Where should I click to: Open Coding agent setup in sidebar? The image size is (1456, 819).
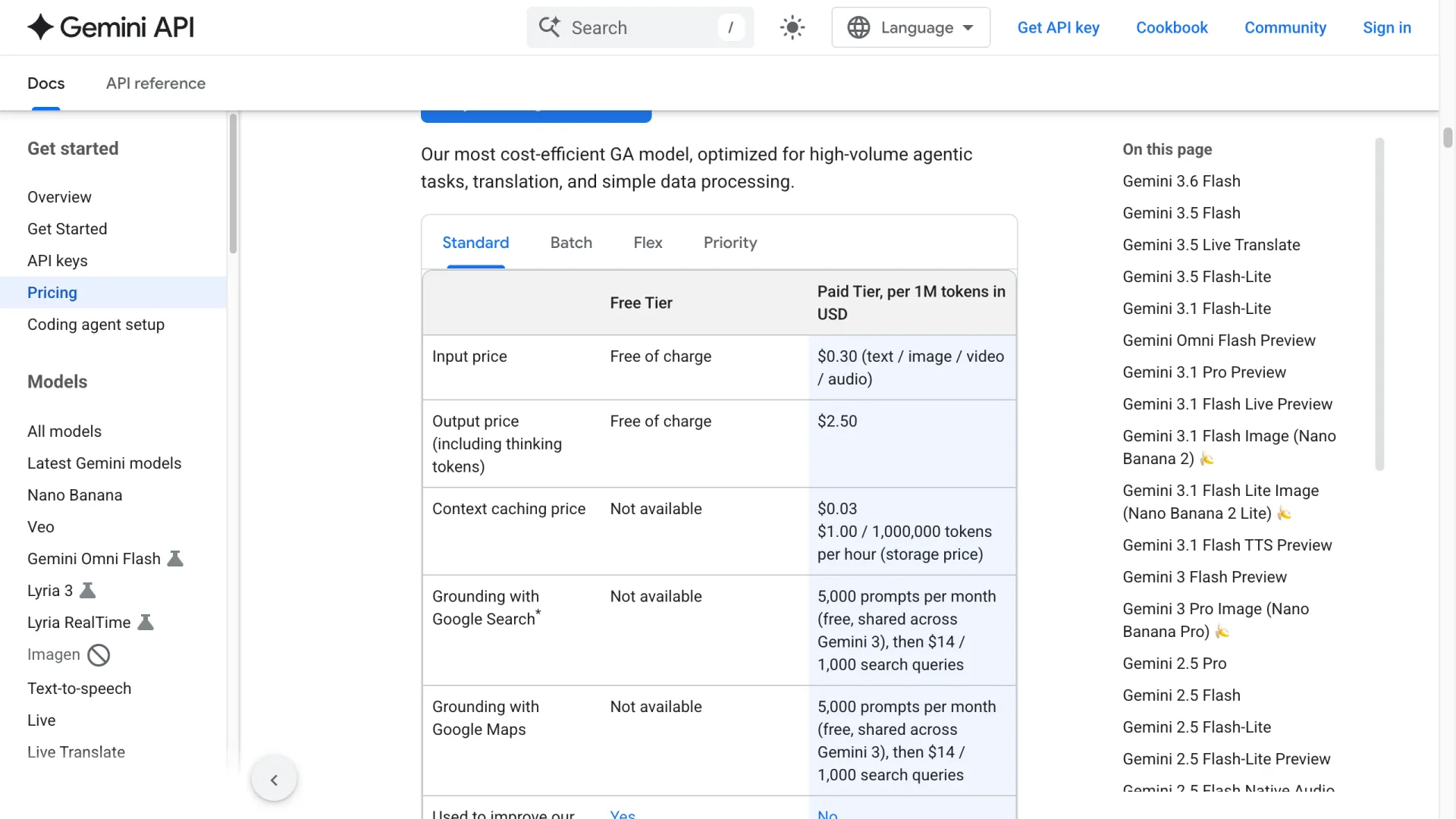(96, 325)
